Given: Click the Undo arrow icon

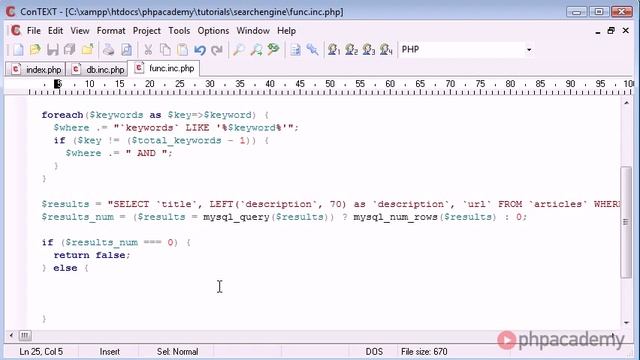Looking at the screenshot, I should tap(200, 50).
